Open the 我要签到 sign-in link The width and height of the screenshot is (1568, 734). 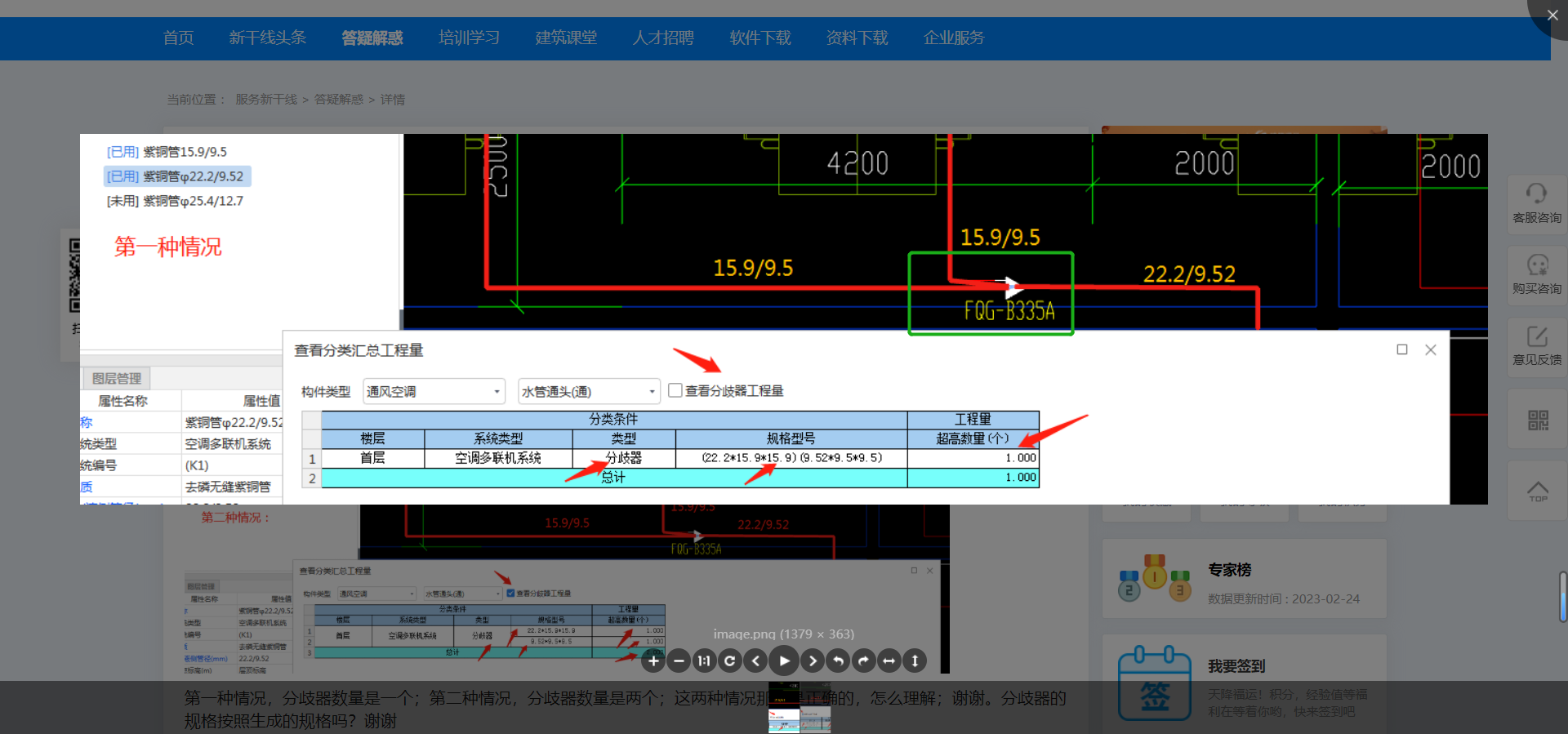[1236, 666]
